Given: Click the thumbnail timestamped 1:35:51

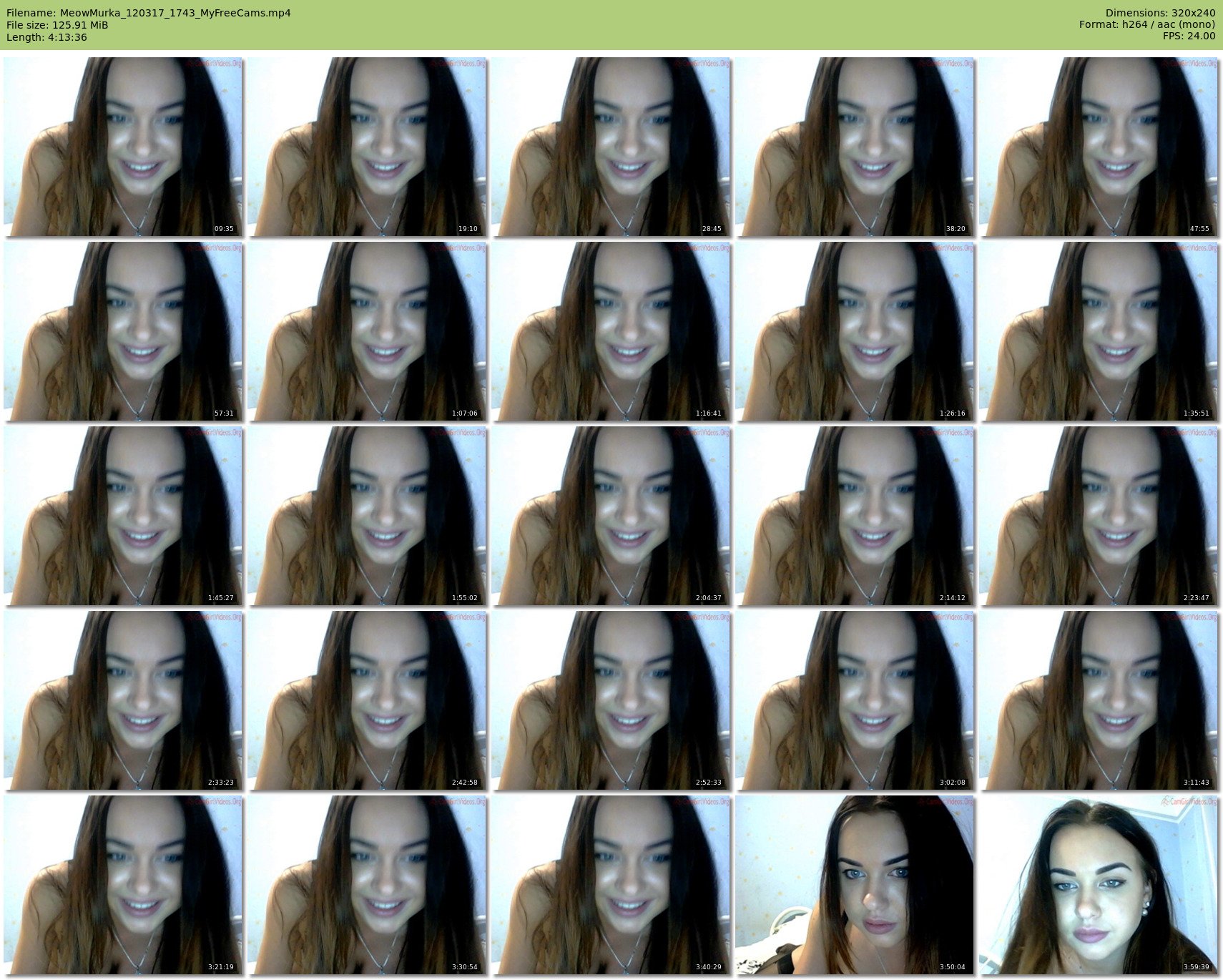Looking at the screenshot, I should [x=1099, y=331].
